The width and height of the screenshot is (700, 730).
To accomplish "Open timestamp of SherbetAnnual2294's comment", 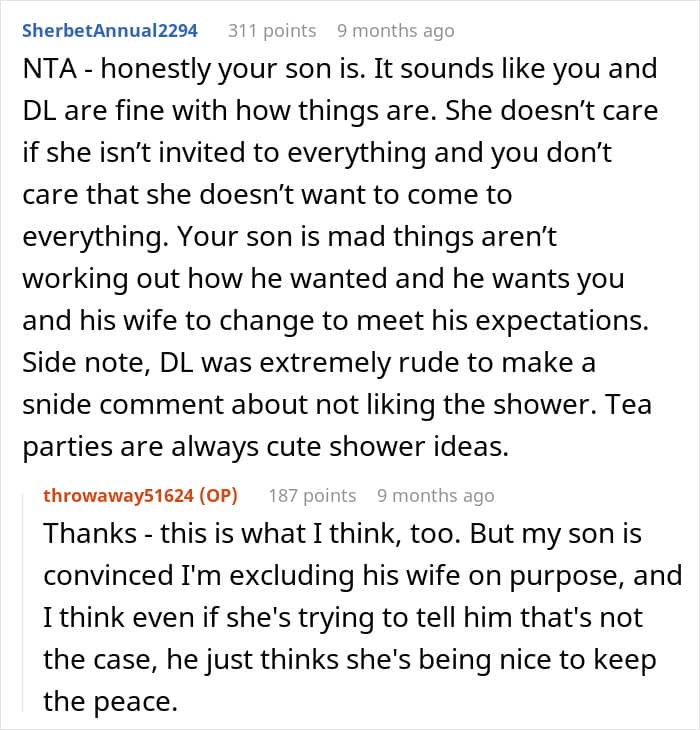I will tap(396, 31).
